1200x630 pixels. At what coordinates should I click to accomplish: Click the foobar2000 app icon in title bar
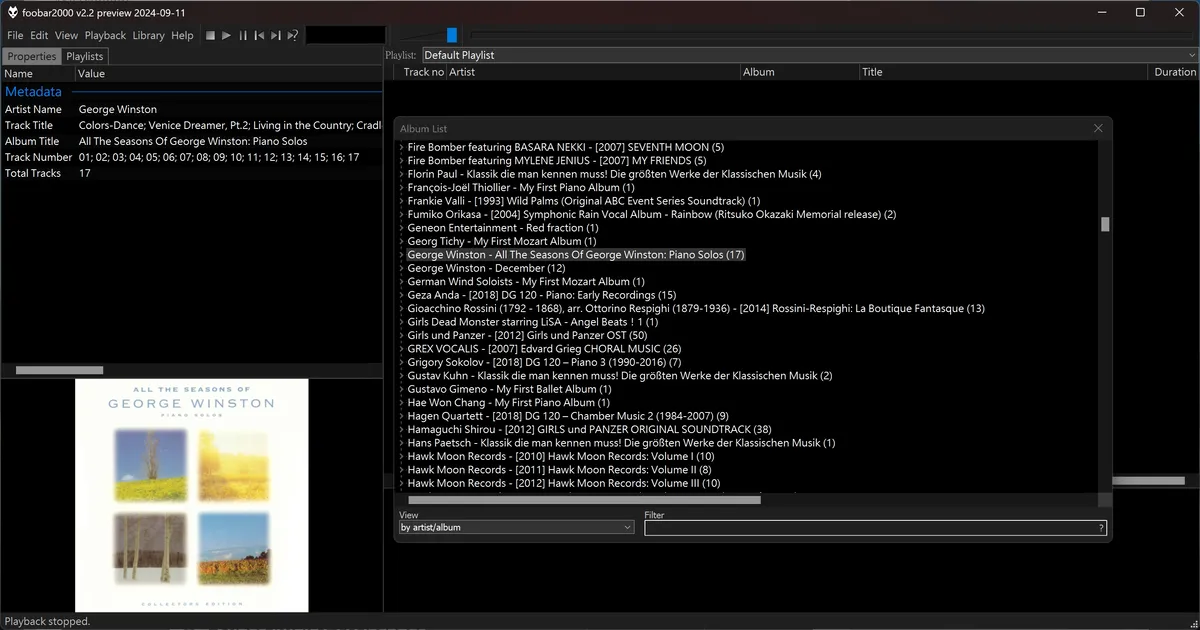(13, 12)
